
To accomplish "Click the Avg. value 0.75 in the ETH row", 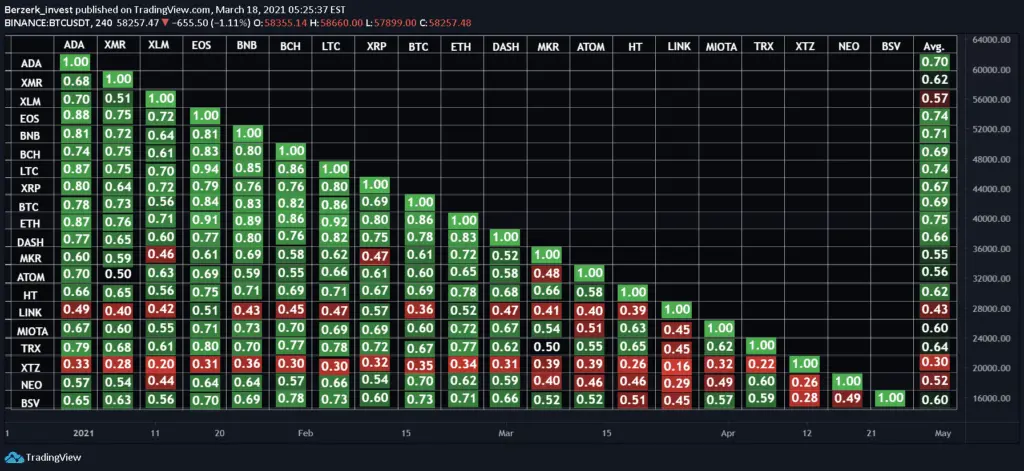I will coord(934,220).
